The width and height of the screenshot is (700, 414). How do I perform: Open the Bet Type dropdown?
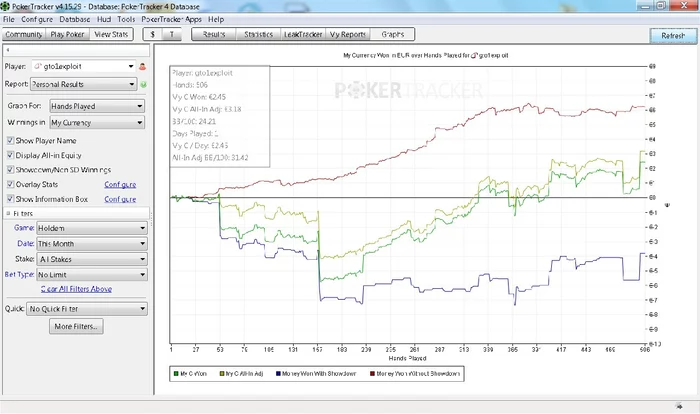92,275
